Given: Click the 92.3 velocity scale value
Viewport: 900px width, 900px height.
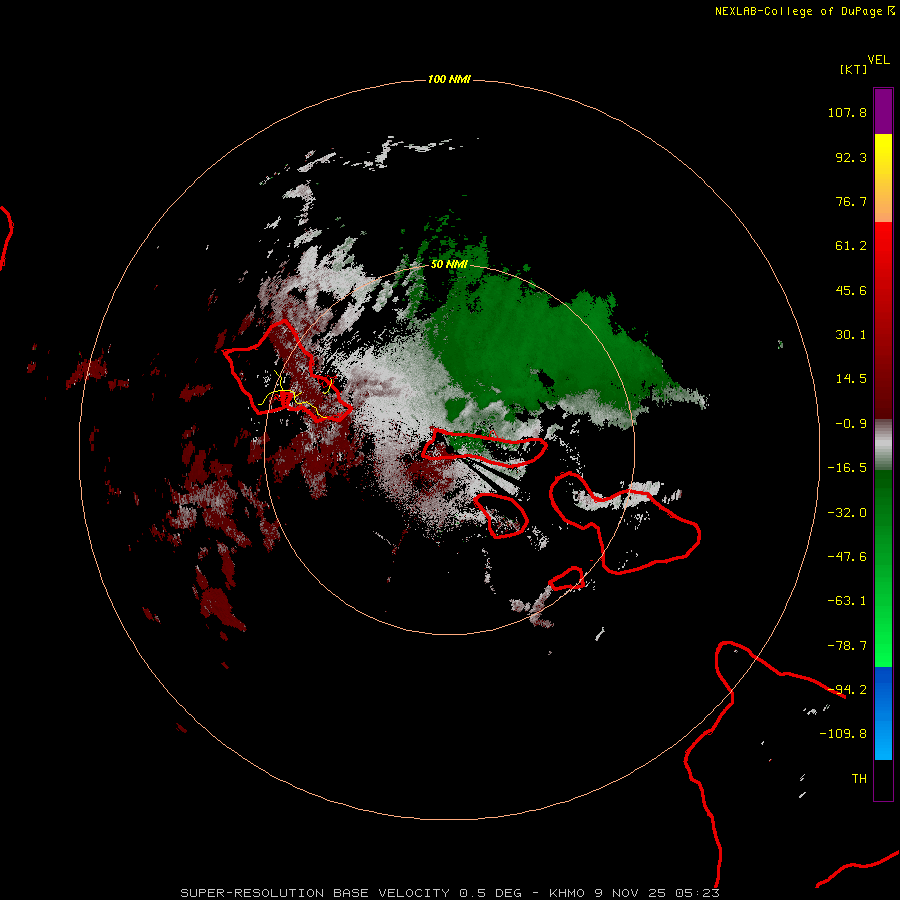Looking at the screenshot, I should pyautogui.click(x=851, y=157).
